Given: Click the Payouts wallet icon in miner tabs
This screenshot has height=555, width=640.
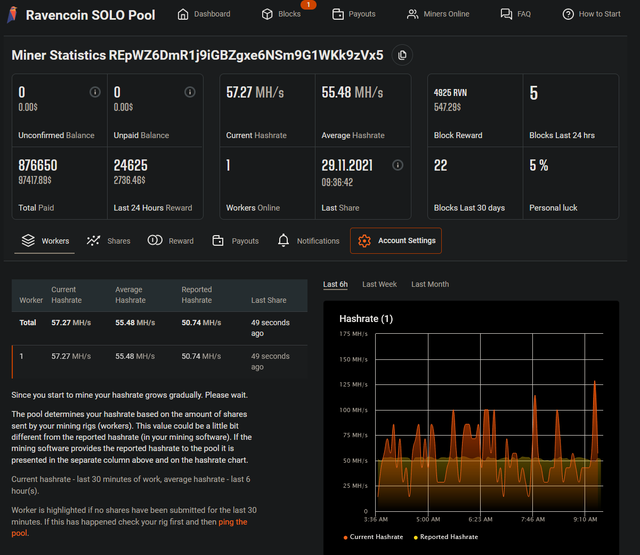Looking at the screenshot, I should tap(218, 240).
